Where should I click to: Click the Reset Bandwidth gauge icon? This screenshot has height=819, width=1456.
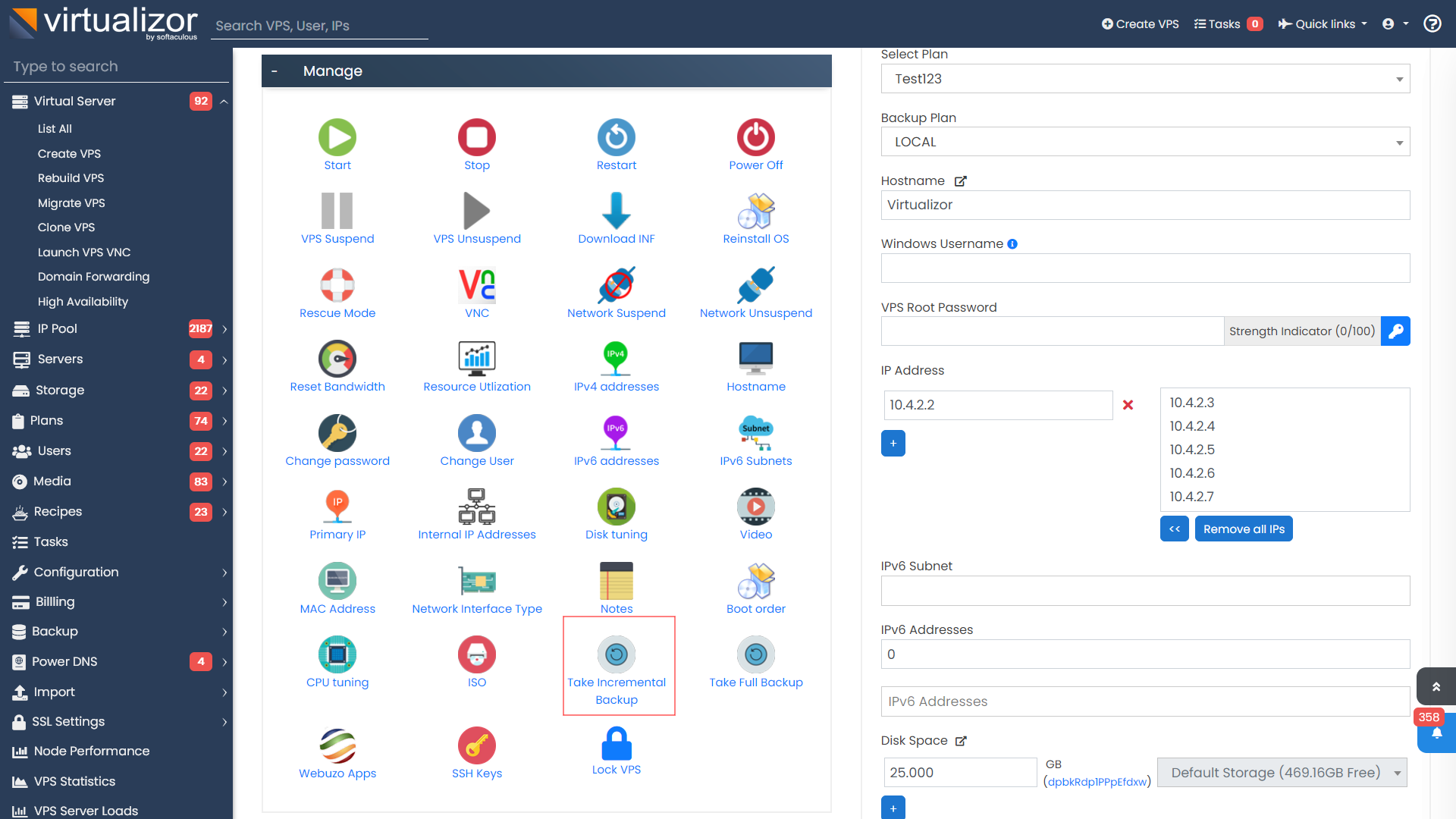pyautogui.click(x=337, y=359)
